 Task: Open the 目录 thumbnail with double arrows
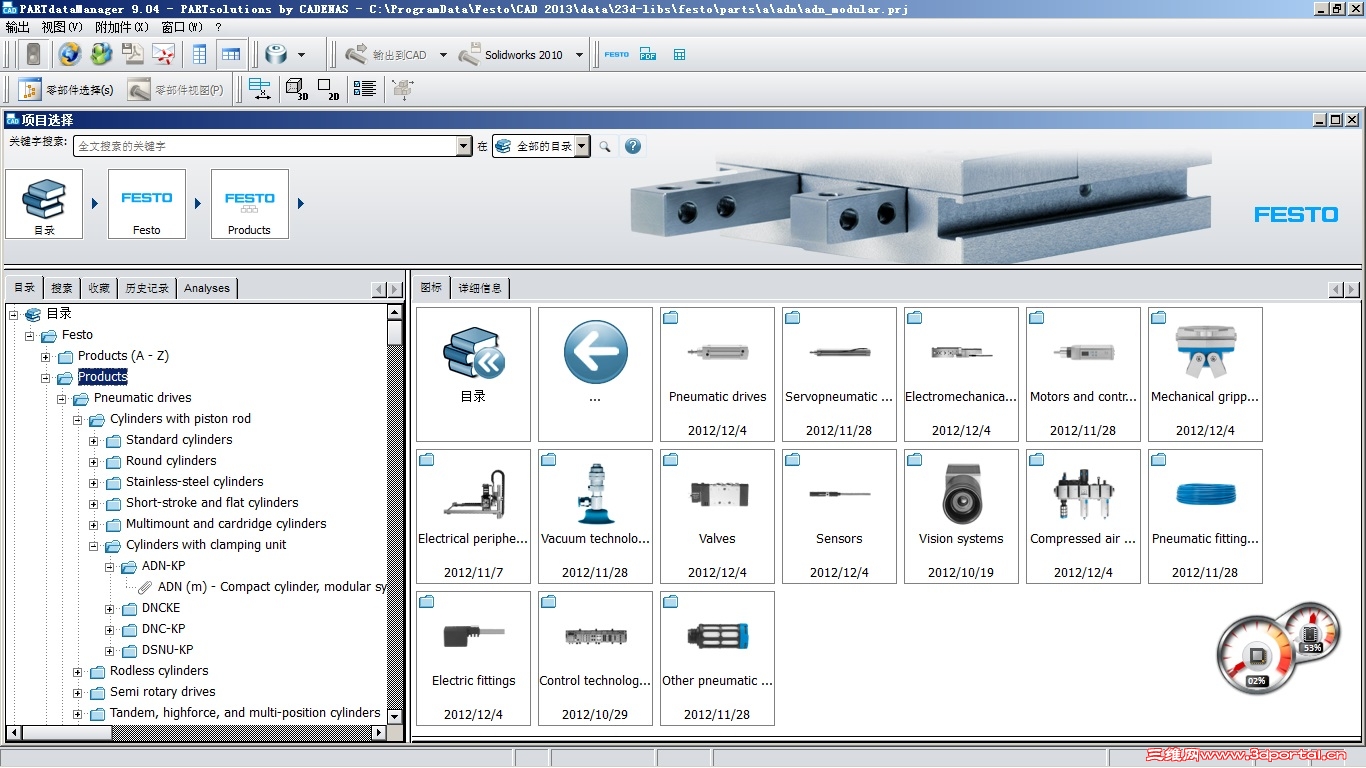click(473, 374)
